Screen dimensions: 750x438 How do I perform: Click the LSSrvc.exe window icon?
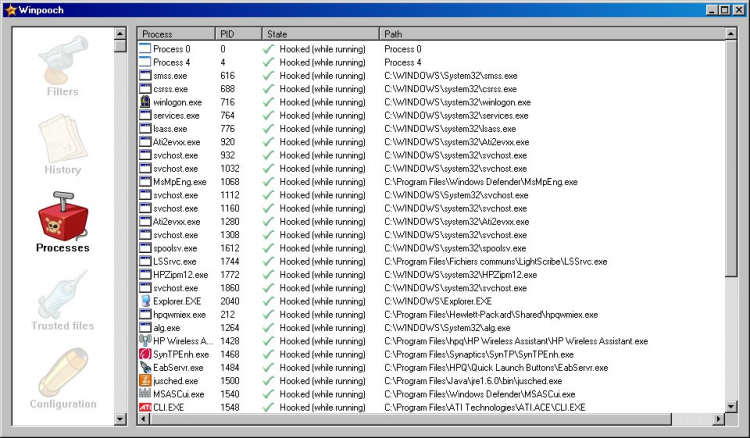click(145, 261)
